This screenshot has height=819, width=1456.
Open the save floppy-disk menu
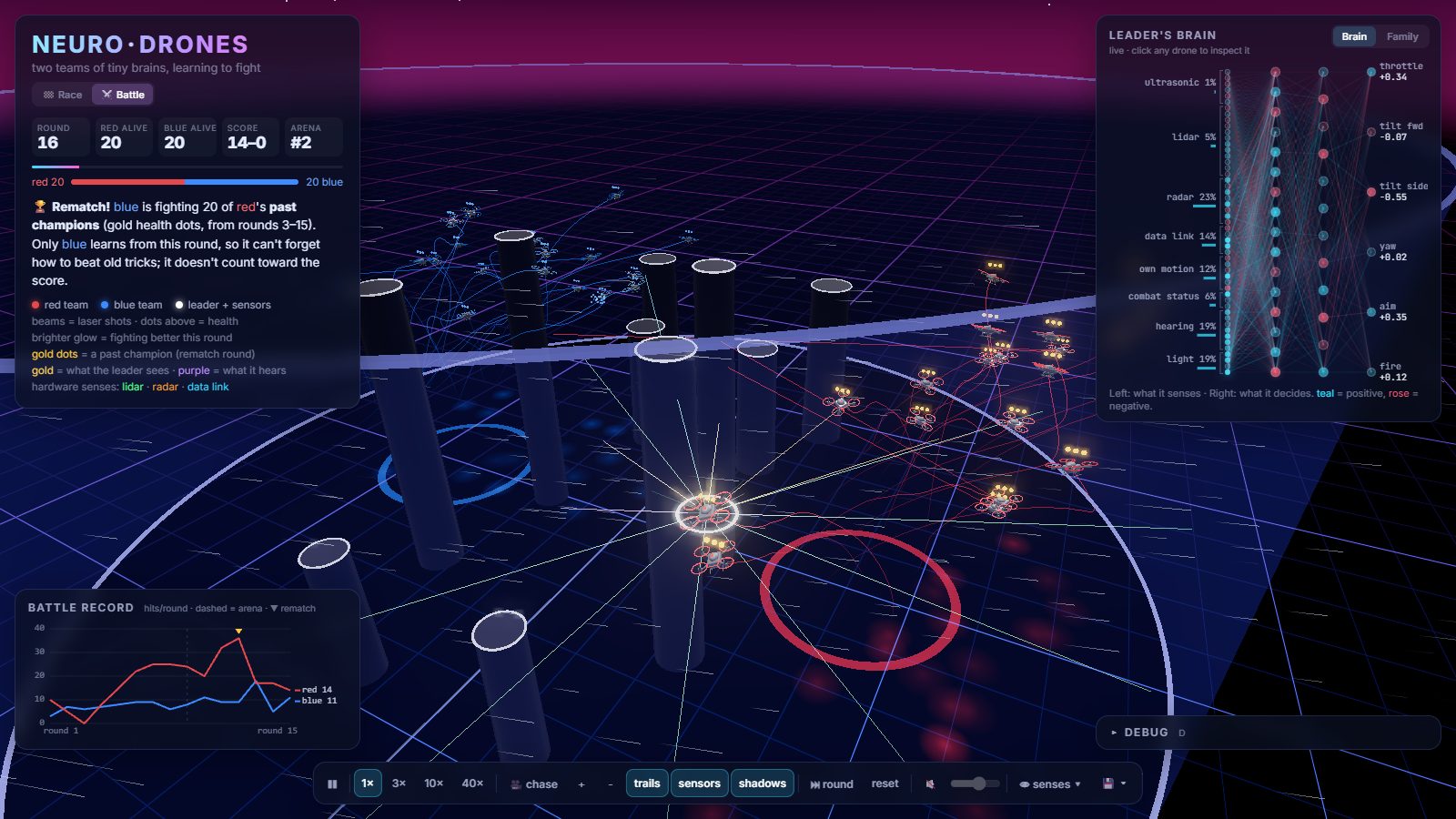[1115, 784]
